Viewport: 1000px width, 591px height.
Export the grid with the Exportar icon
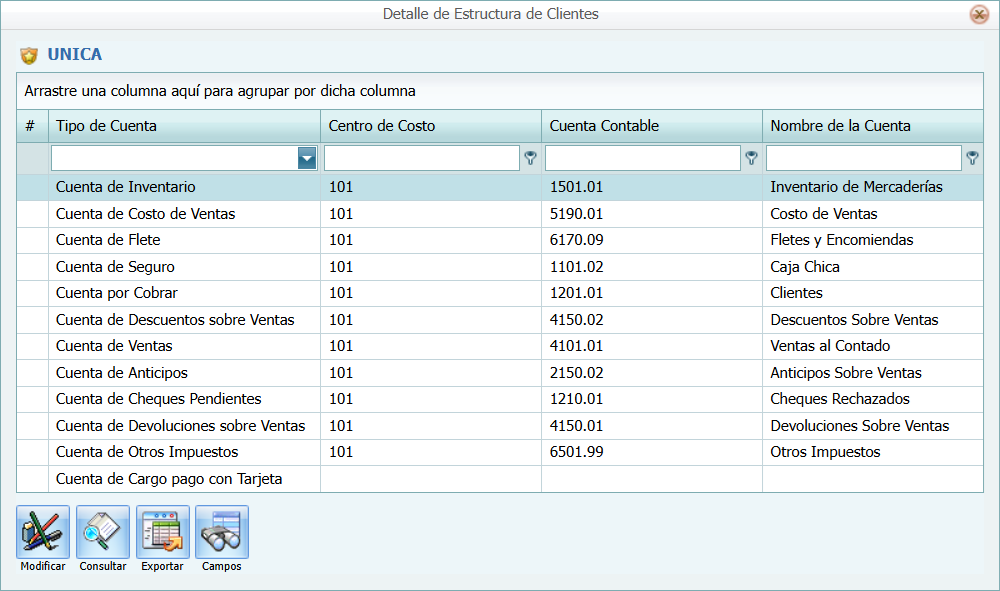(x=162, y=531)
